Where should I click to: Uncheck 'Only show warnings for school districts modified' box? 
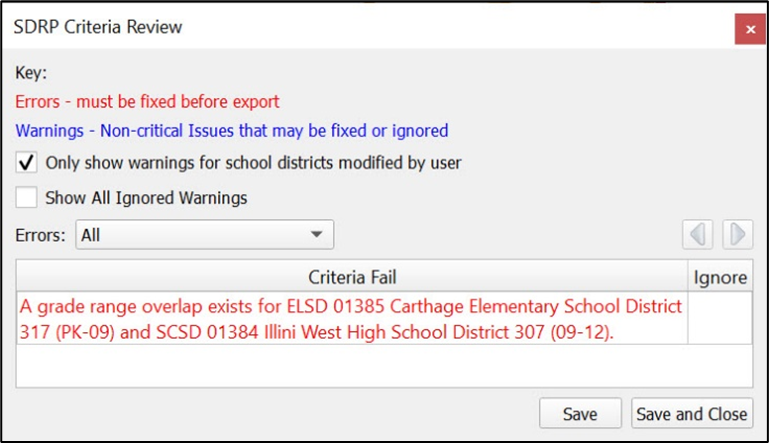click(27, 162)
